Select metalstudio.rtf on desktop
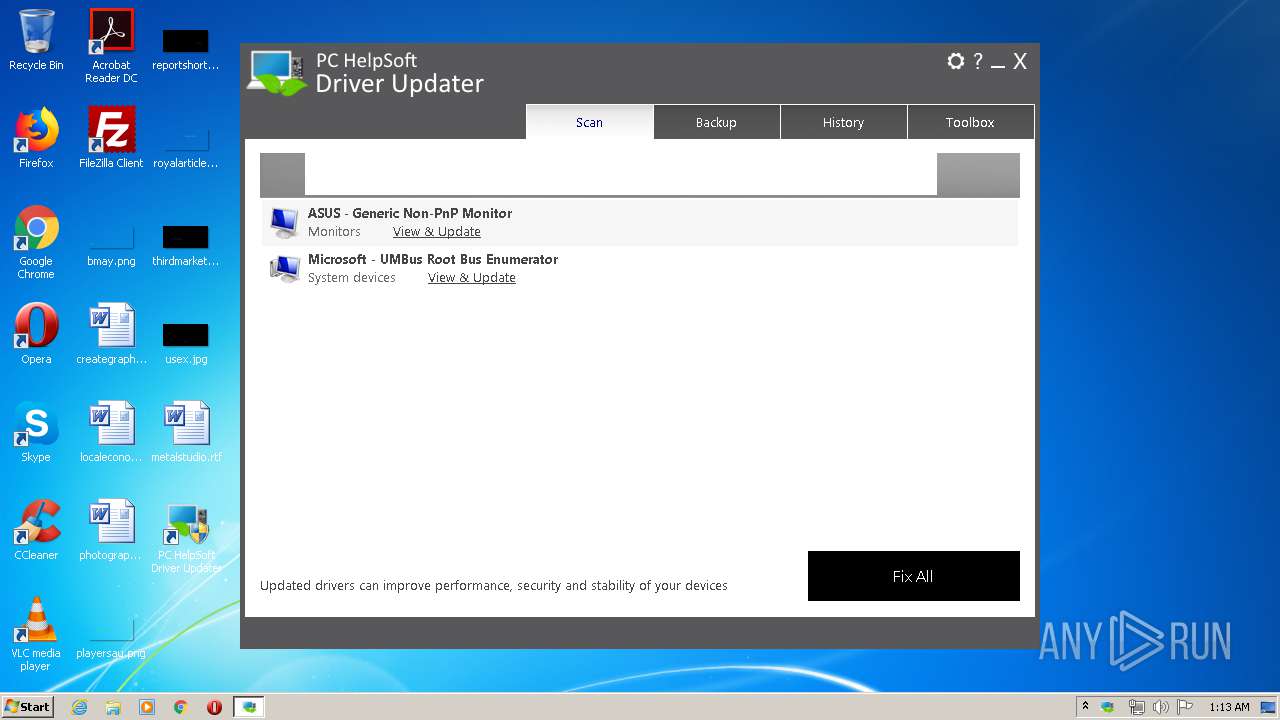This screenshot has height=720, width=1280. (x=186, y=432)
